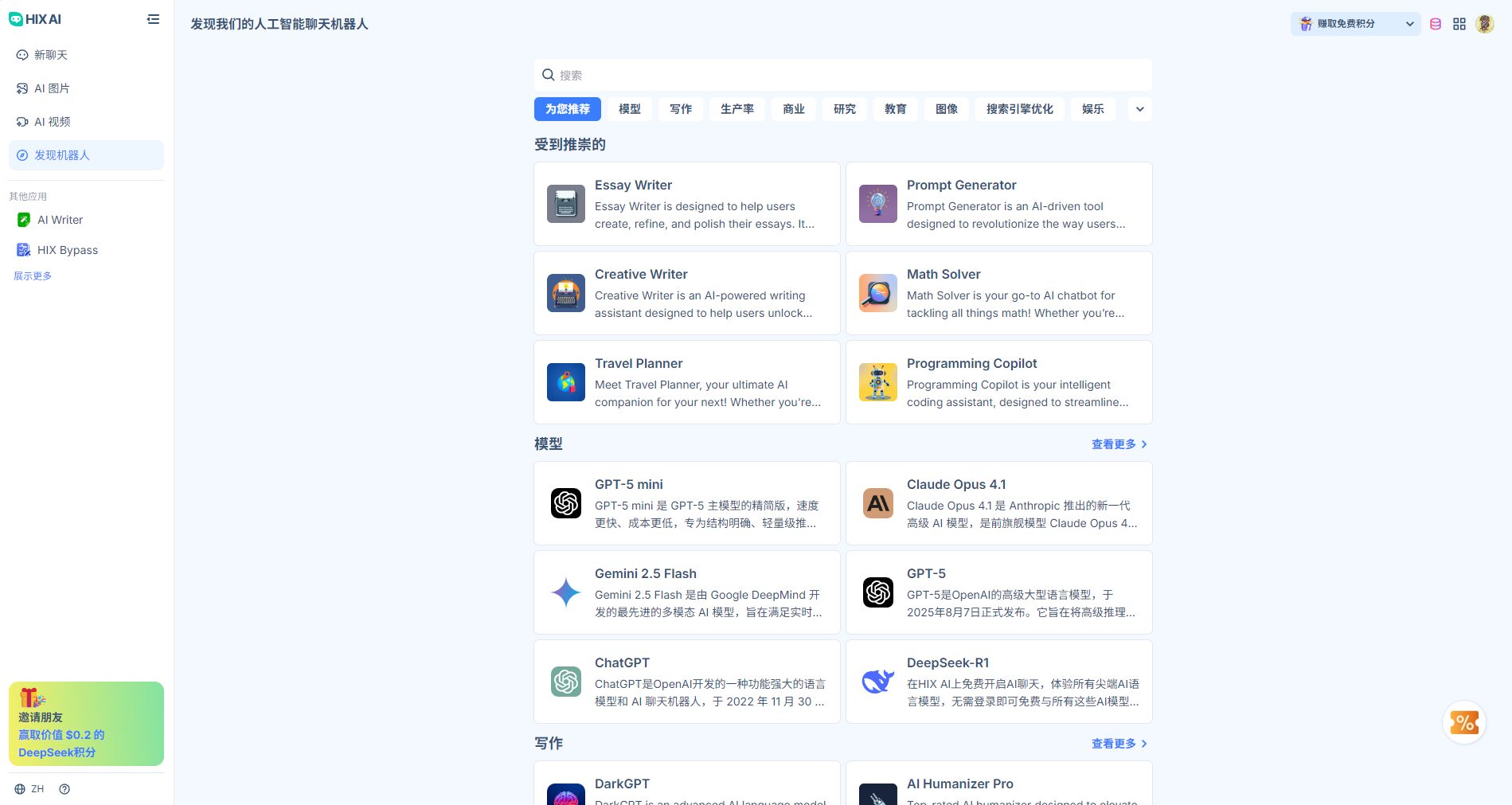Select the 写作 category tab
This screenshot has height=805, width=1512.
tap(681, 109)
